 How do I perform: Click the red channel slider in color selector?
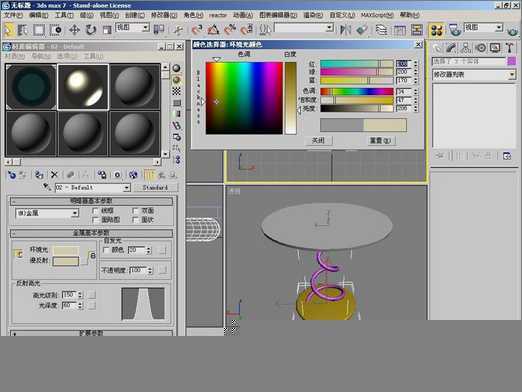pos(357,63)
